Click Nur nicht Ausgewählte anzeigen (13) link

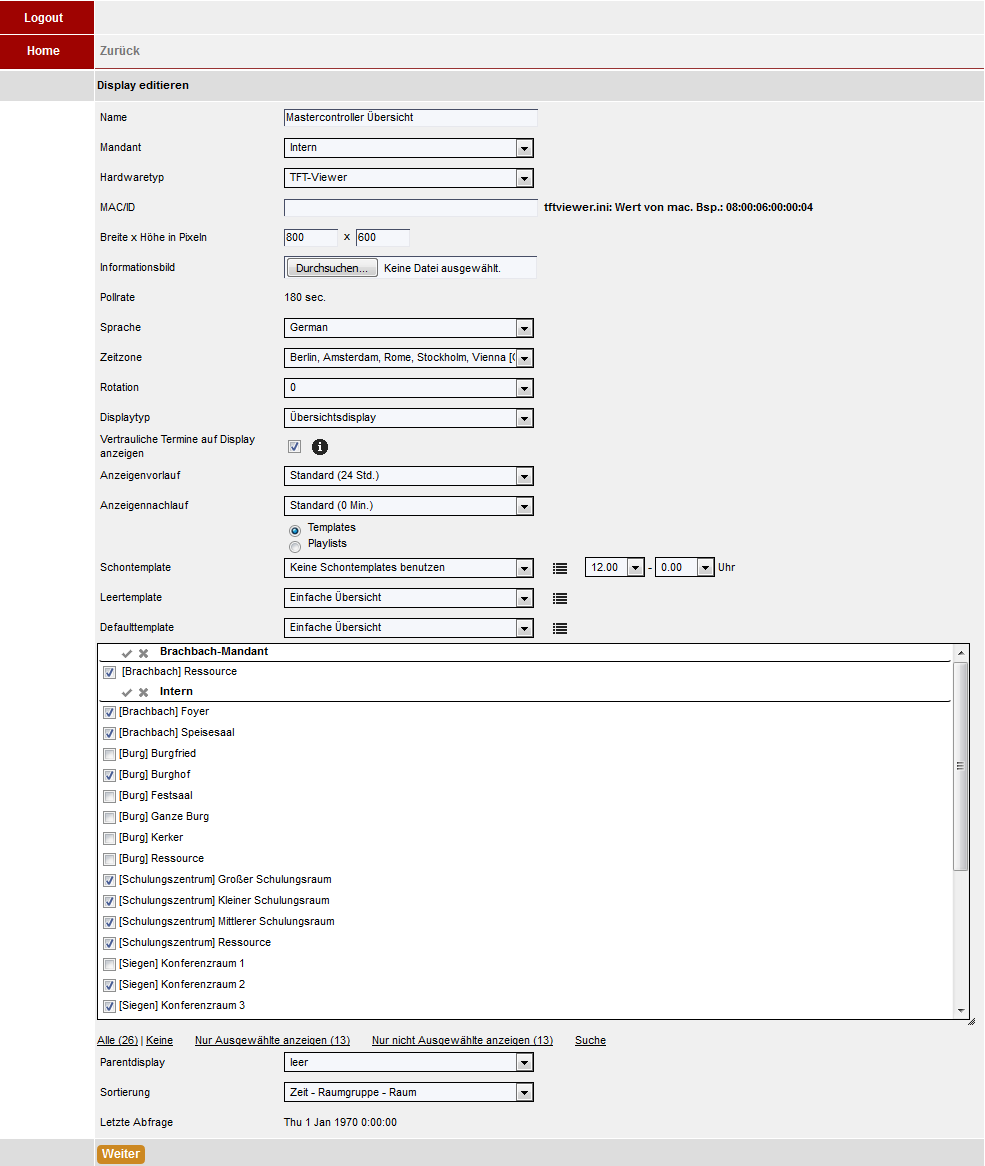pyautogui.click(x=462, y=1040)
